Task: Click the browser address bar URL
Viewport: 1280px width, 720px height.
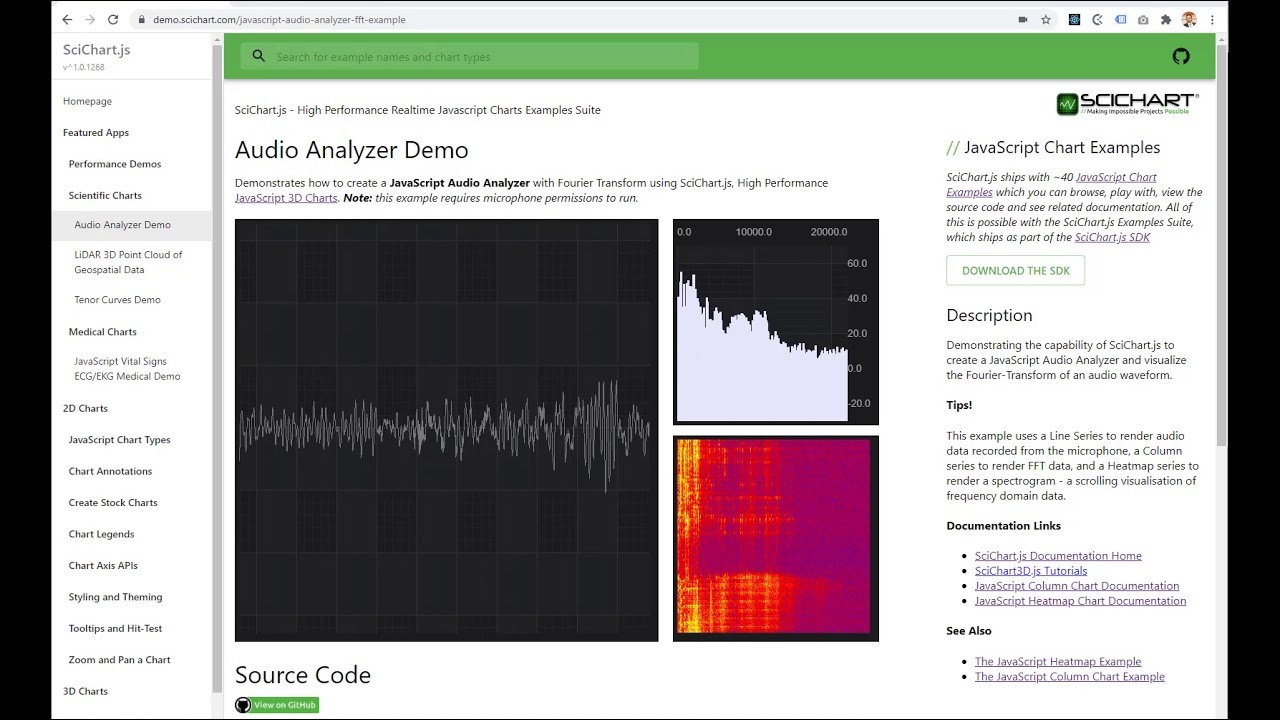Action: [x=279, y=19]
